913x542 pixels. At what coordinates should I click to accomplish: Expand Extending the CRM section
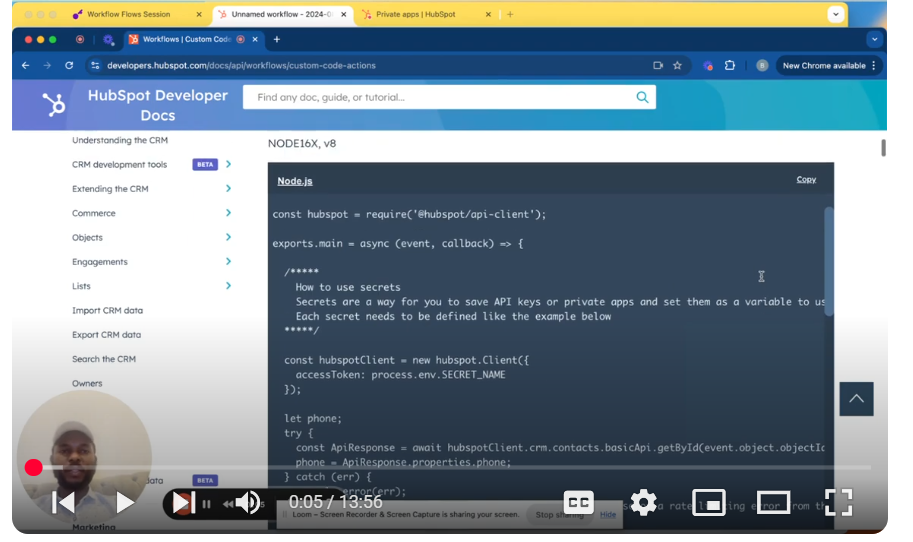(x=228, y=189)
